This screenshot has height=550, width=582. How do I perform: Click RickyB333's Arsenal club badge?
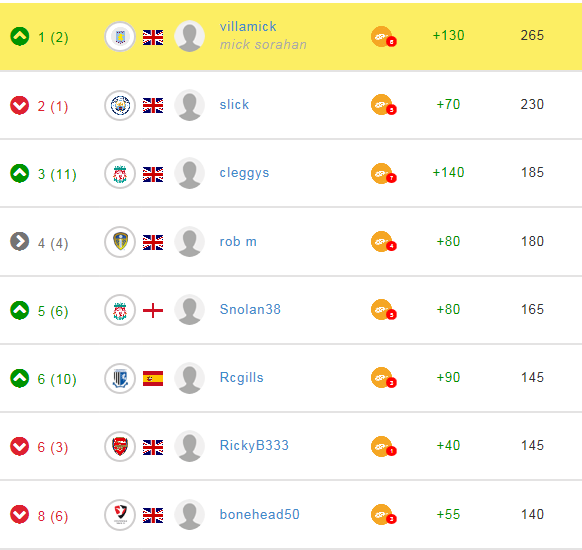(x=120, y=446)
